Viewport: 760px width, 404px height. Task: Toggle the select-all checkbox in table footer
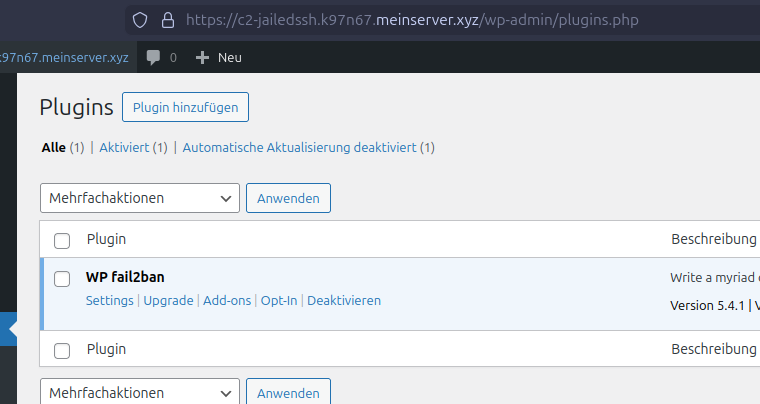point(62,350)
